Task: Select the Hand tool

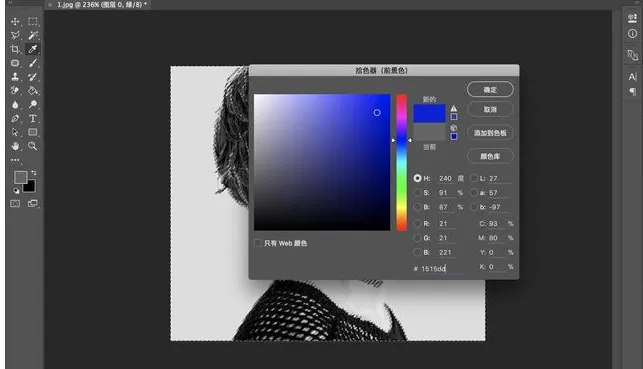Action: (x=15, y=146)
